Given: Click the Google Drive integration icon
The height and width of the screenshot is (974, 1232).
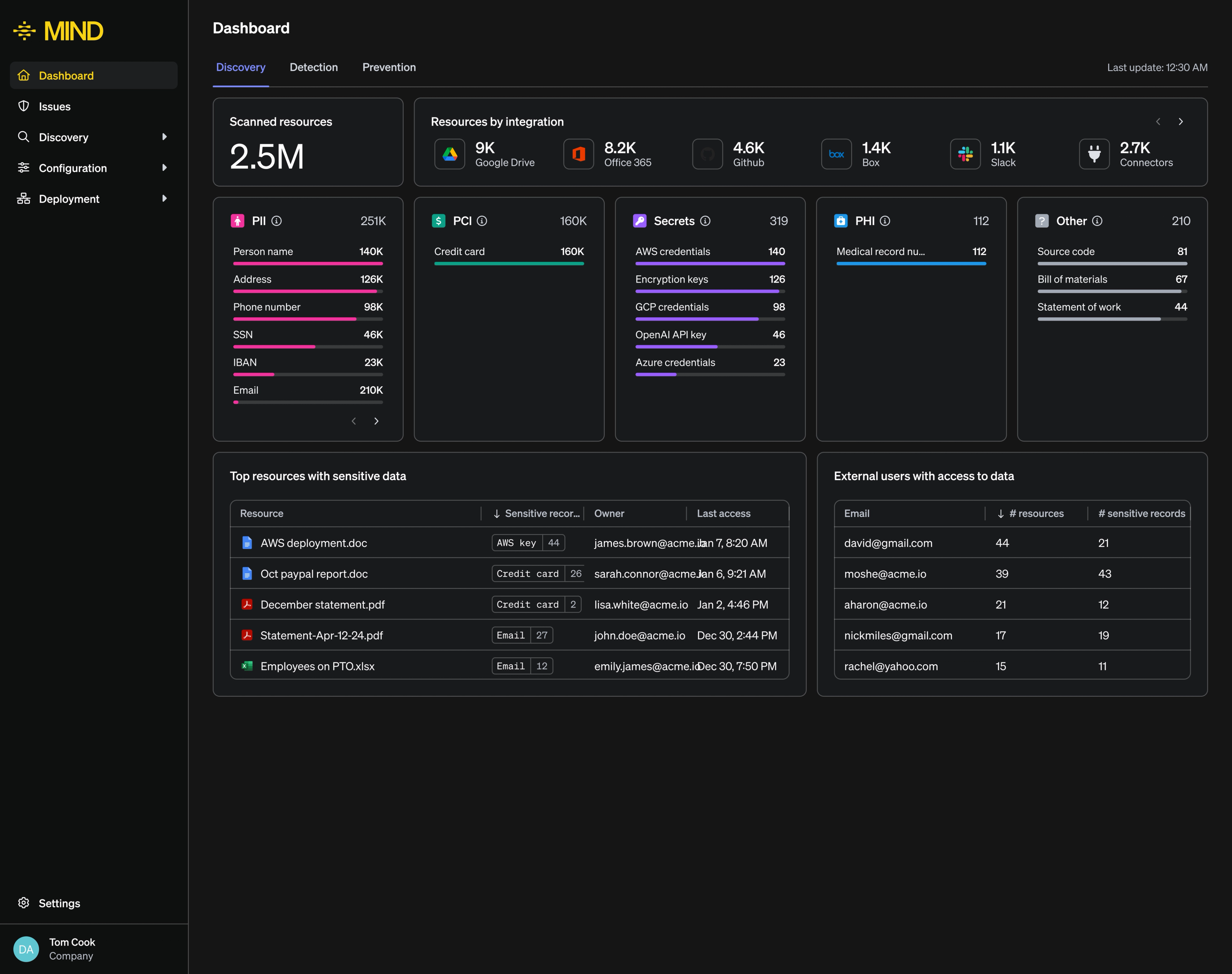Looking at the screenshot, I should (450, 154).
